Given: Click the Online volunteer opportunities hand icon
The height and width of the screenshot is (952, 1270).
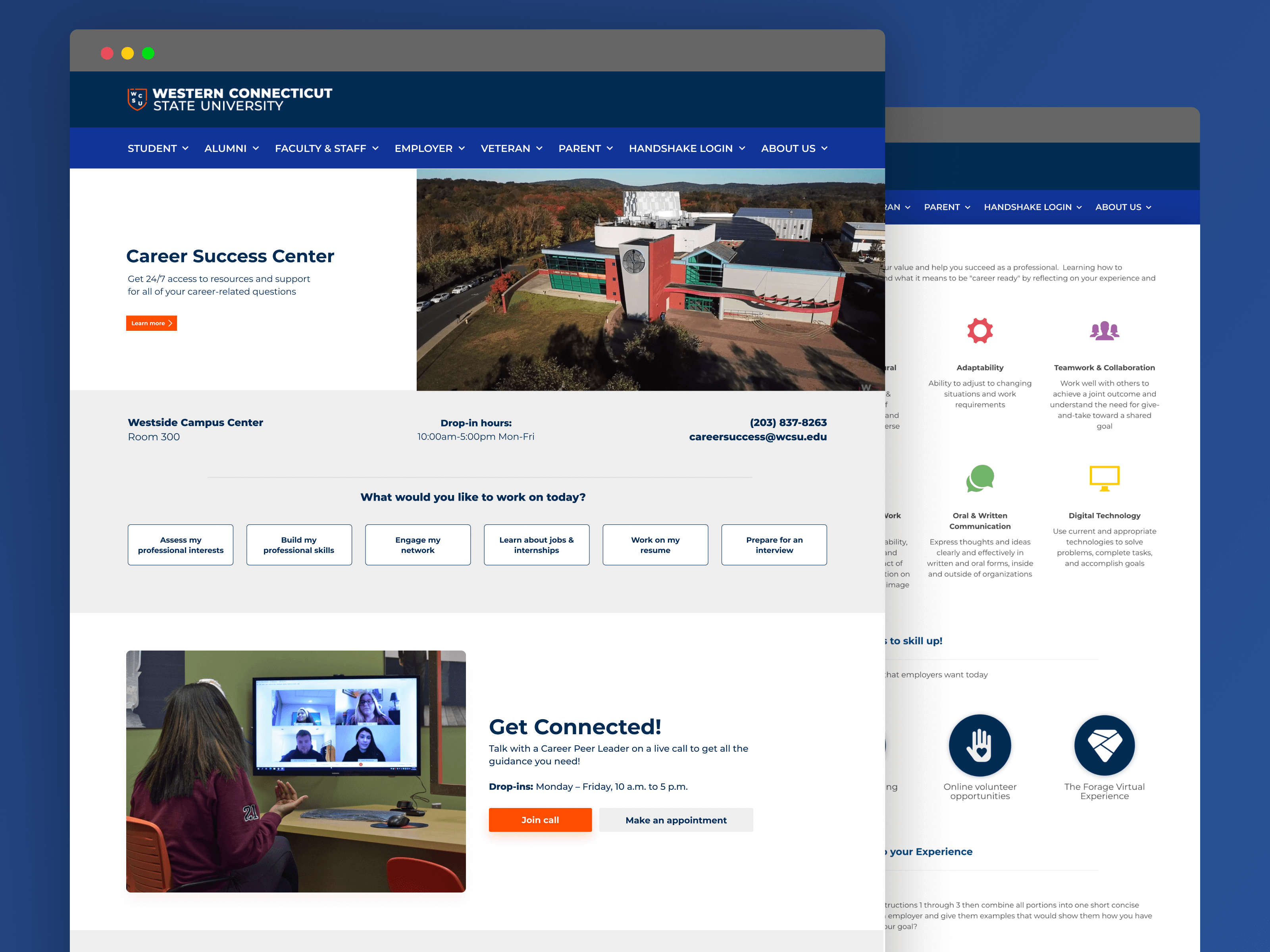Looking at the screenshot, I should (x=980, y=745).
